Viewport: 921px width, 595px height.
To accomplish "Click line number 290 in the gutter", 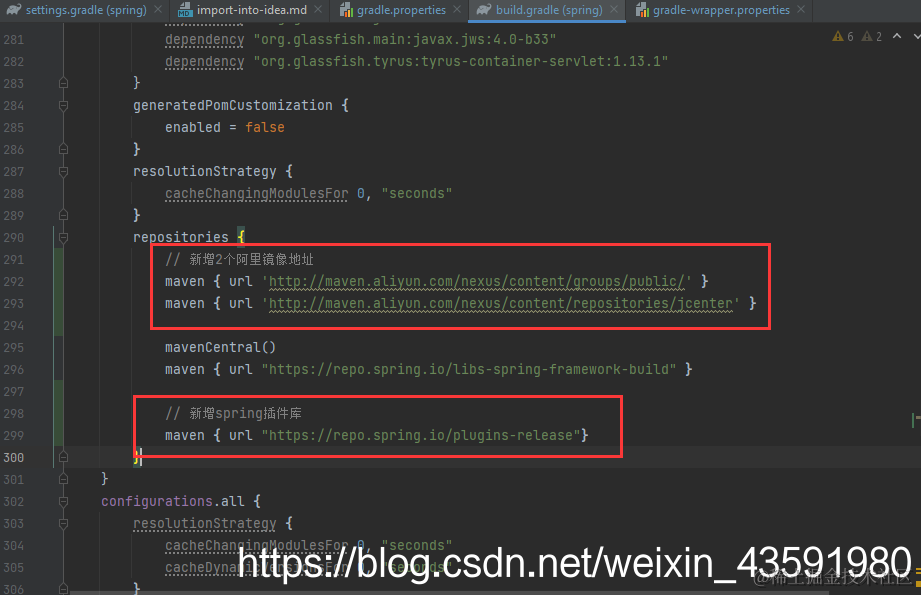I will pyautogui.click(x=14, y=237).
